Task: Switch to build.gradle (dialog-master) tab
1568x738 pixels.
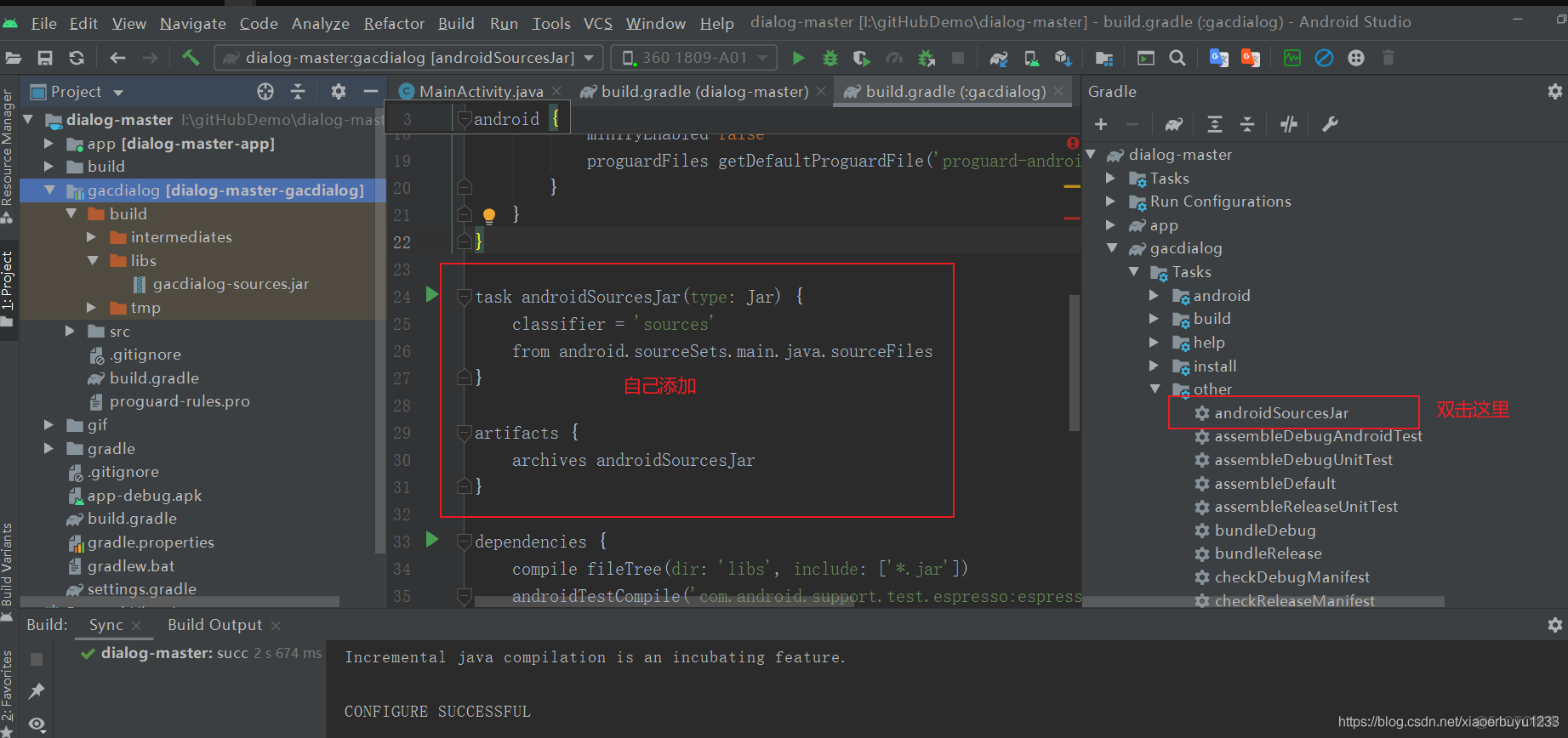Action: [x=704, y=91]
